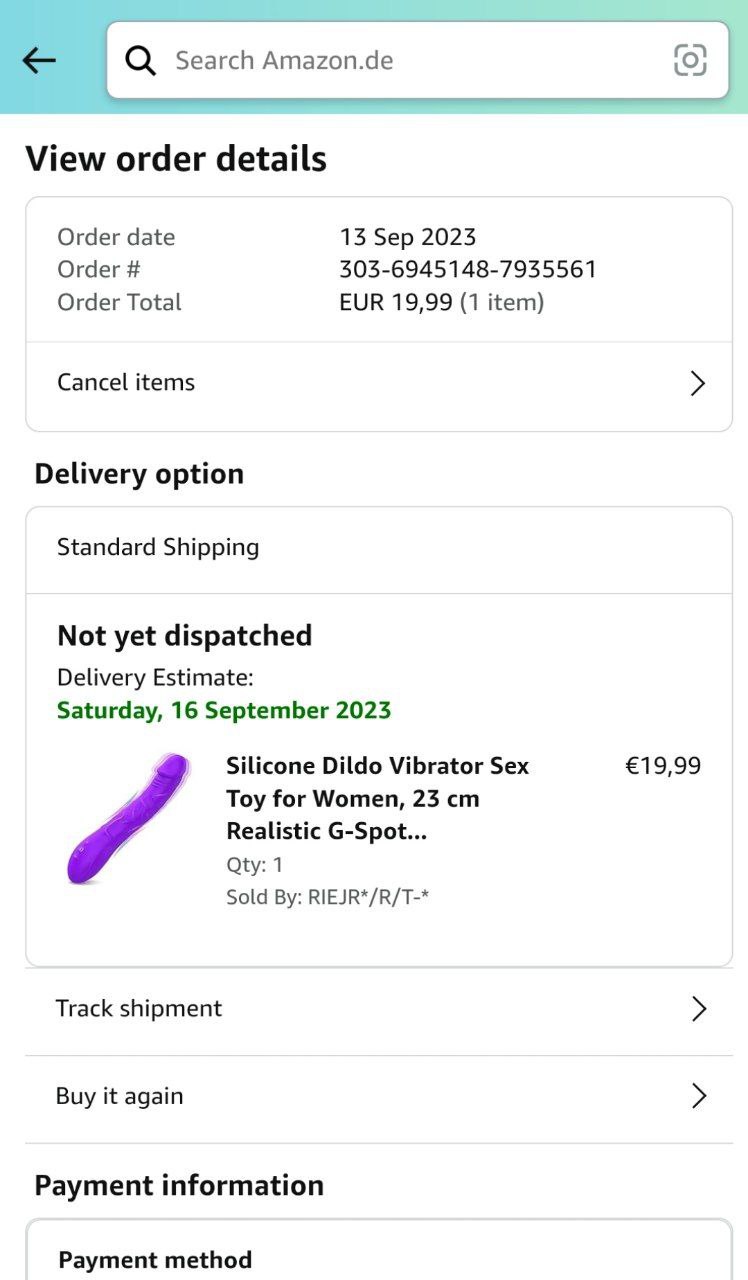Open the purple product thumbnail image
748x1280 pixels.
128,819
